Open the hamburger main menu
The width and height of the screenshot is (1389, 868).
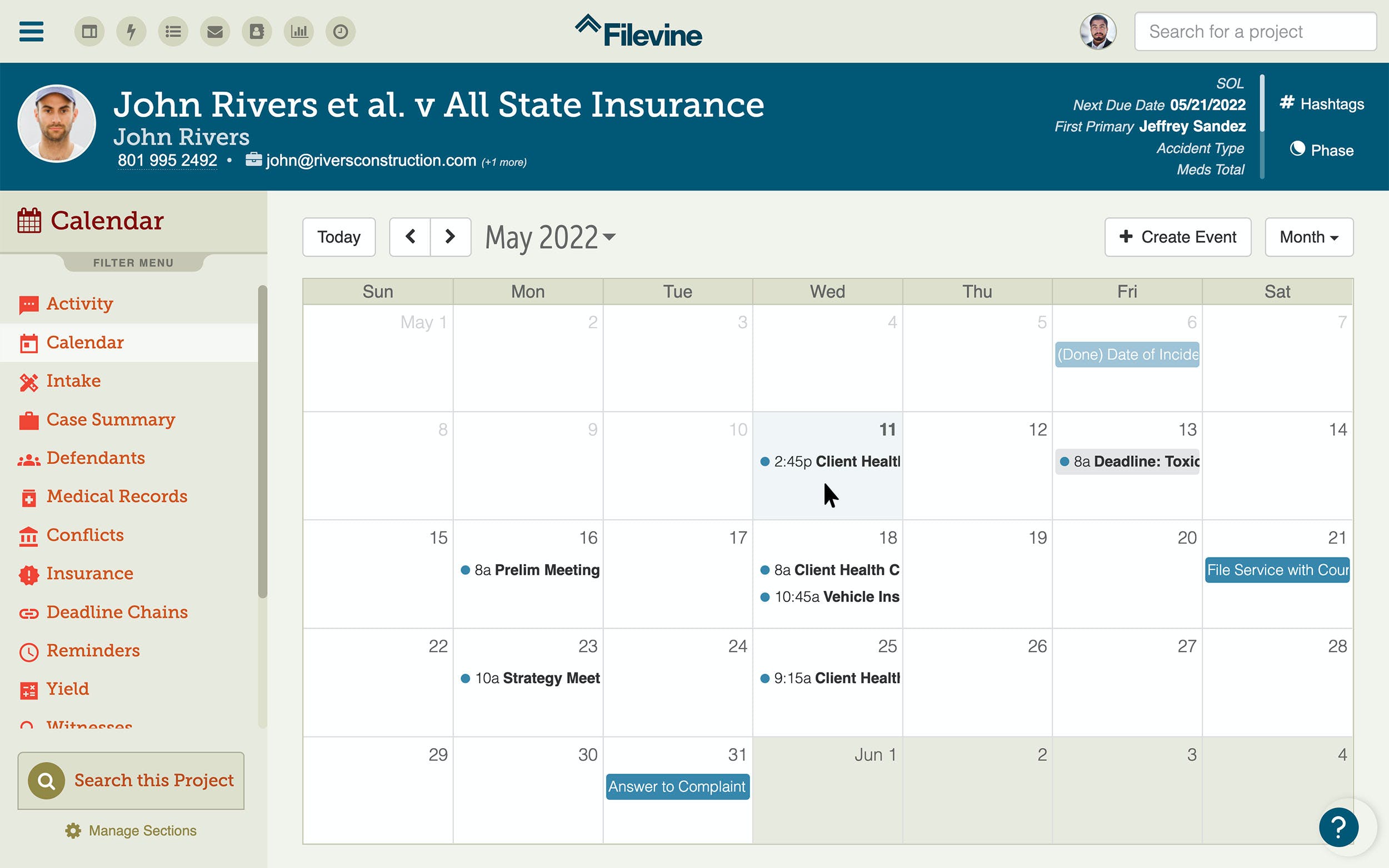tap(32, 32)
